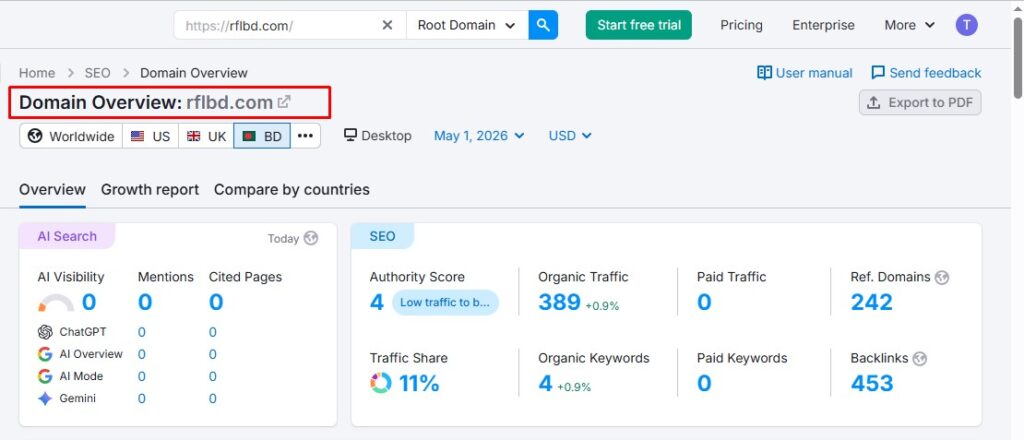
Task: Click AI Mode cited pages count 0
Action: pos(213,377)
